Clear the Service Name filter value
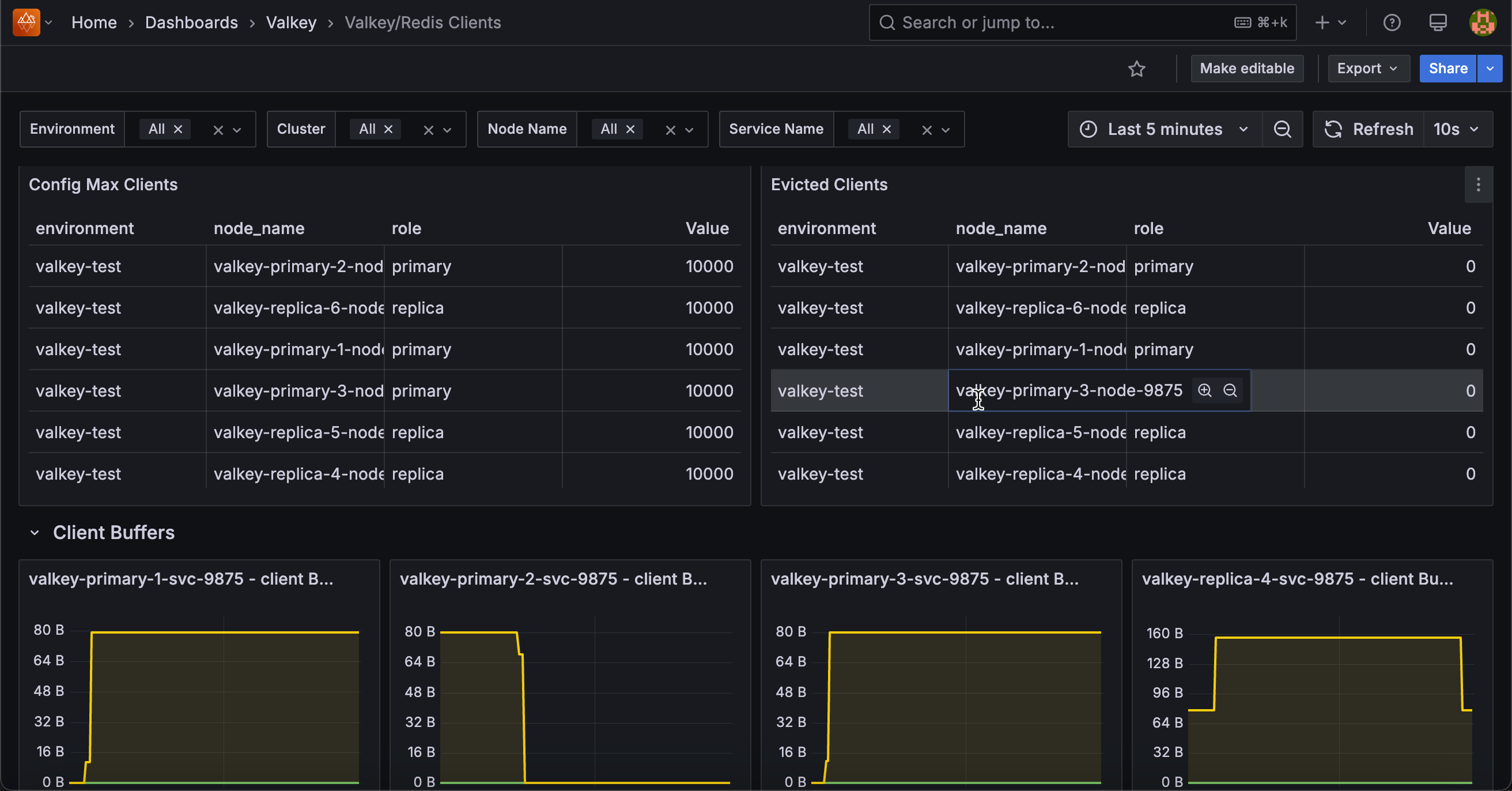Image resolution: width=1512 pixels, height=791 pixels. pos(926,129)
